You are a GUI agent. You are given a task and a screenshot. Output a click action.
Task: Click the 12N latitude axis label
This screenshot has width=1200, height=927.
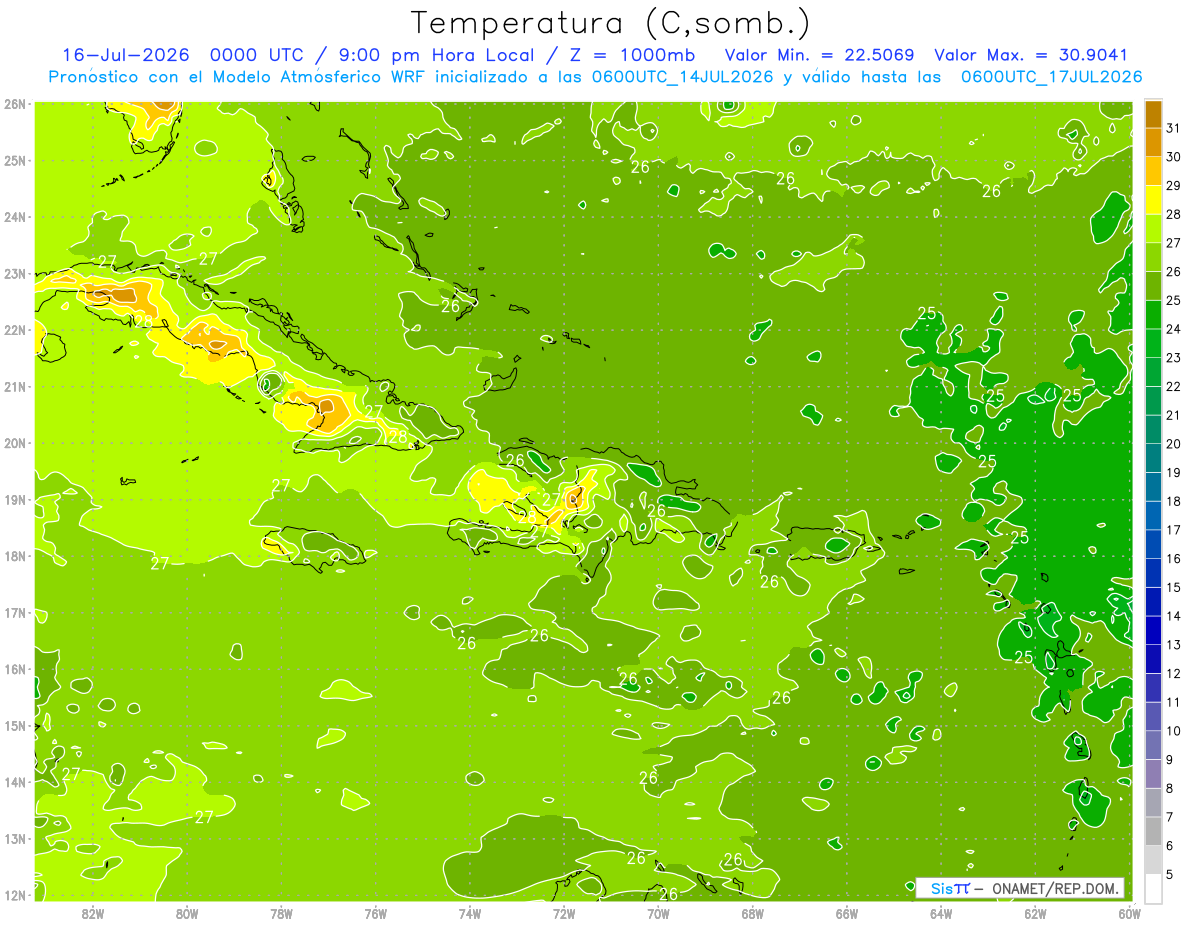click(x=15, y=895)
